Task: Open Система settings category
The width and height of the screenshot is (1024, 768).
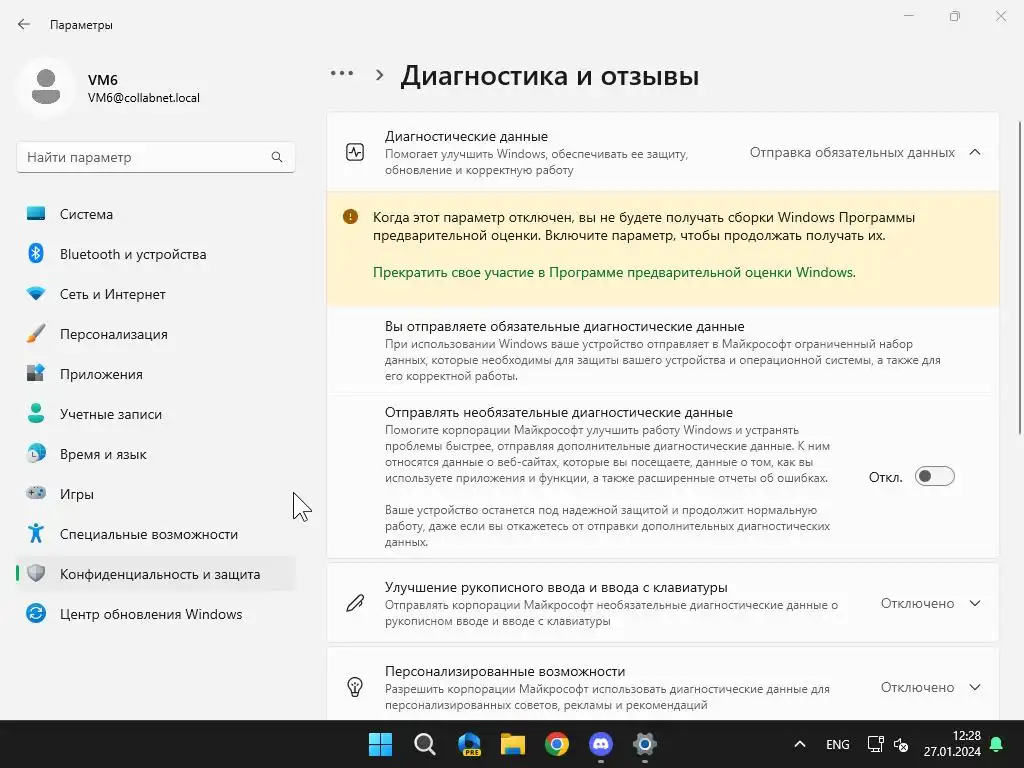Action: tap(155, 214)
